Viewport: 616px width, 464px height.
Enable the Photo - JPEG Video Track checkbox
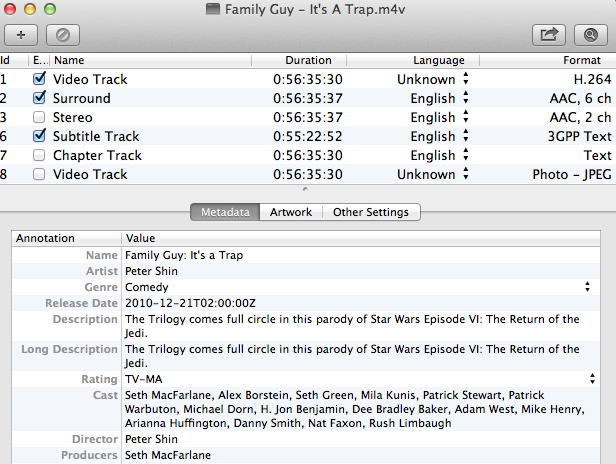[x=39, y=174]
